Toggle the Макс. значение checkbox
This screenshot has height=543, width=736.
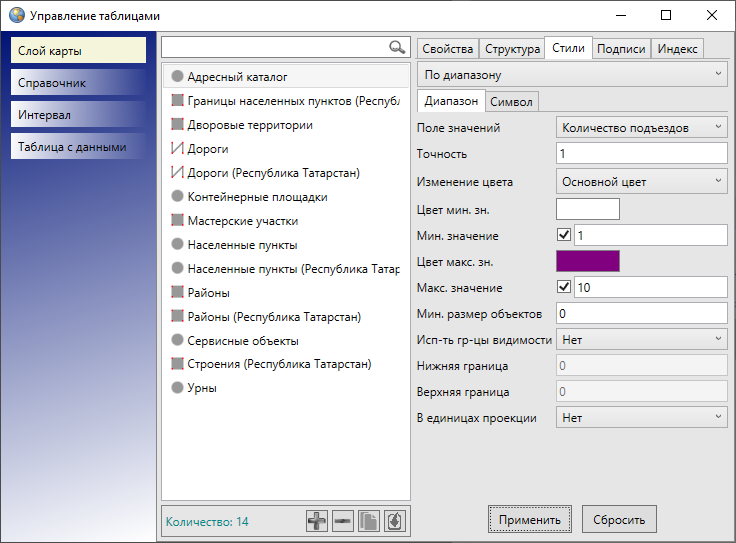pyautogui.click(x=564, y=288)
